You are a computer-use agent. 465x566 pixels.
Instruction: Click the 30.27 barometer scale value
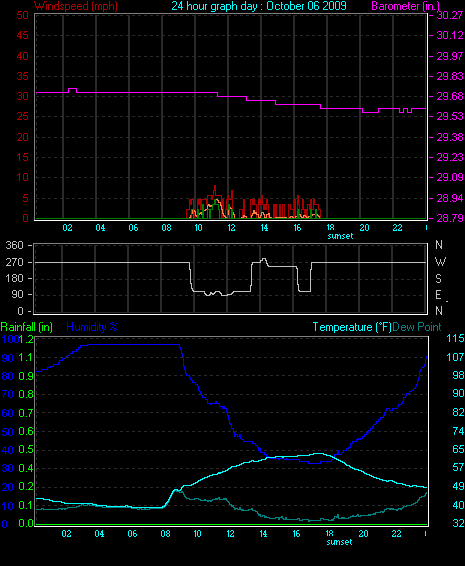(450, 15)
